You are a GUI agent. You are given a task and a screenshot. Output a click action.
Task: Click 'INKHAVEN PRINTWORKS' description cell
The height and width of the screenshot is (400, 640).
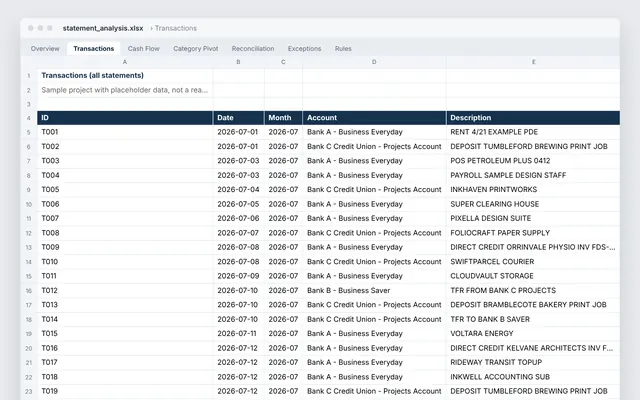(x=533, y=190)
